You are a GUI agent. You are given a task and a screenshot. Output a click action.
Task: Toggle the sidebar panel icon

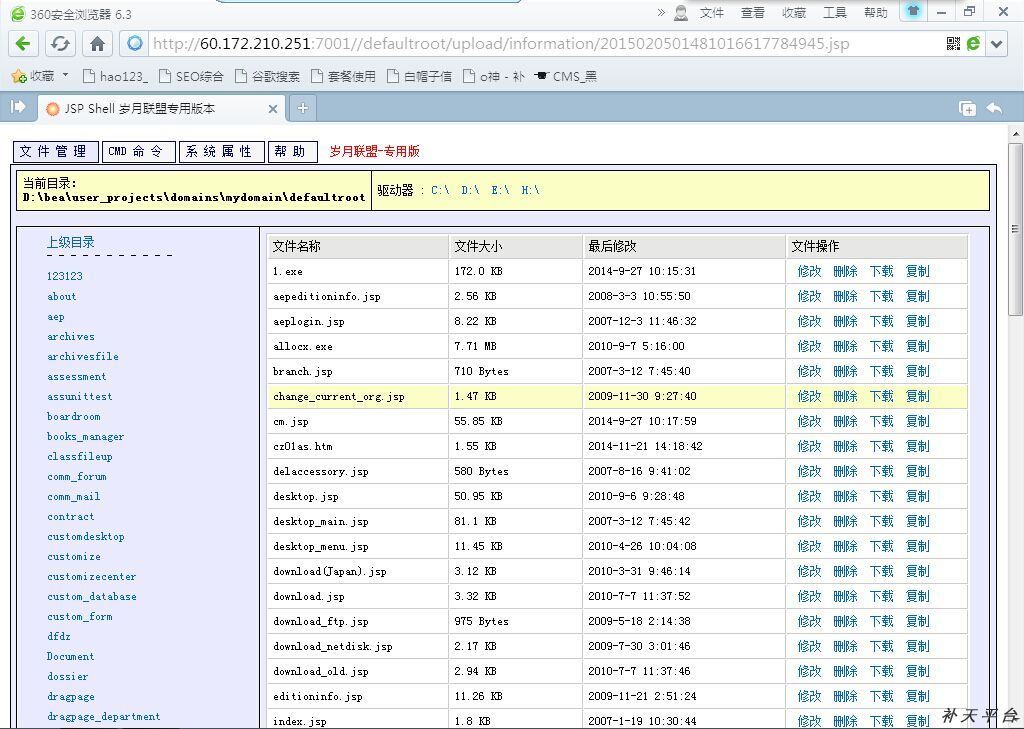[18, 106]
